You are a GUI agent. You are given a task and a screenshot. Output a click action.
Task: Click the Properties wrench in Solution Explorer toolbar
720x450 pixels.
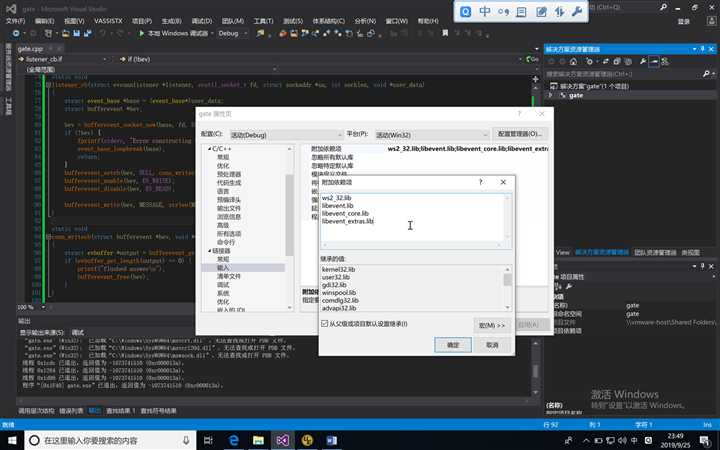point(643,61)
